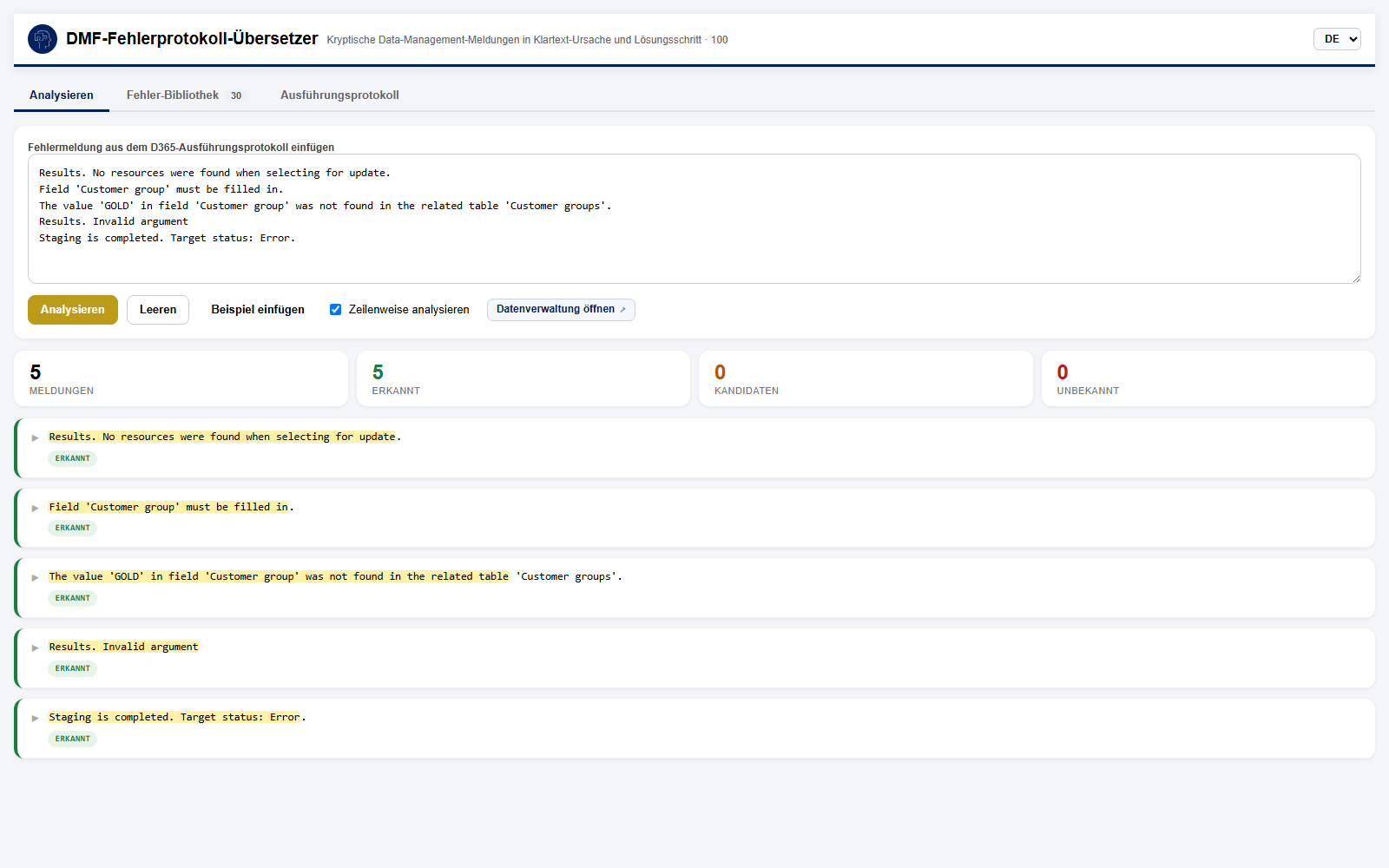Click the Meldungen count card
This screenshot has width=1389, height=868.
[181, 378]
